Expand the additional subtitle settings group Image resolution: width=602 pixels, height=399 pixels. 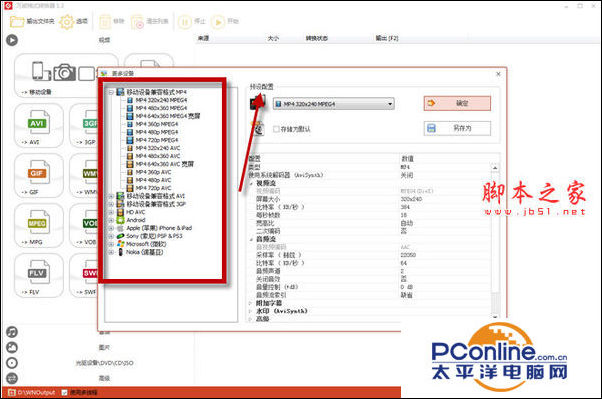(x=251, y=303)
